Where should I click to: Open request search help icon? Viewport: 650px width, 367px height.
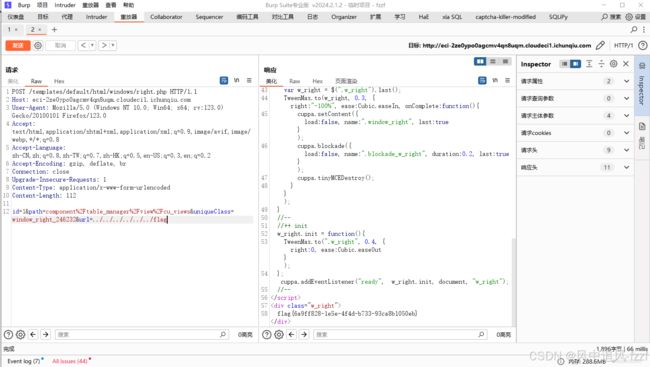(8, 334)
